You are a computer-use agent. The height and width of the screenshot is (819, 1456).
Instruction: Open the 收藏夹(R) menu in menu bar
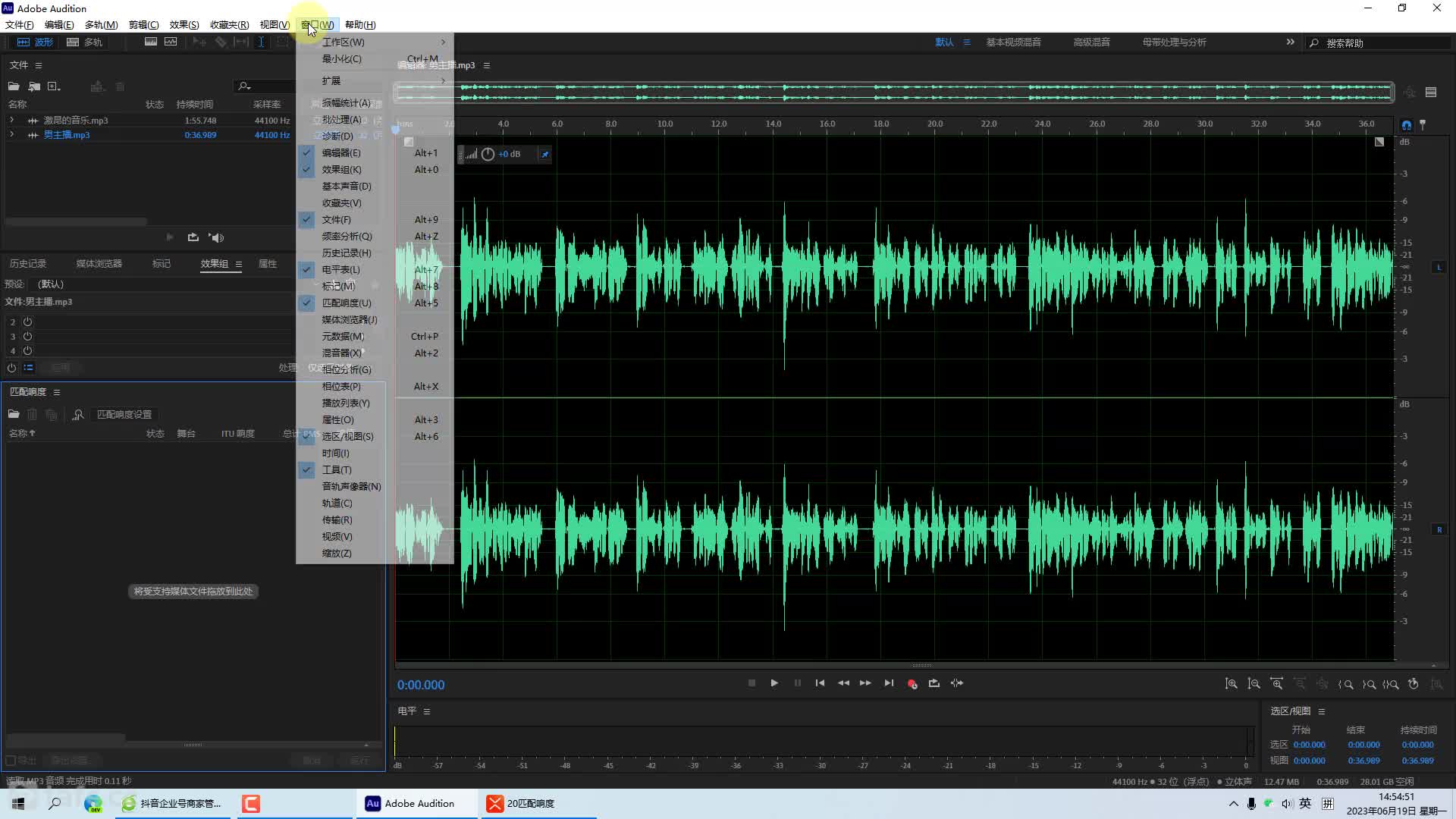[x=230, y=25]
